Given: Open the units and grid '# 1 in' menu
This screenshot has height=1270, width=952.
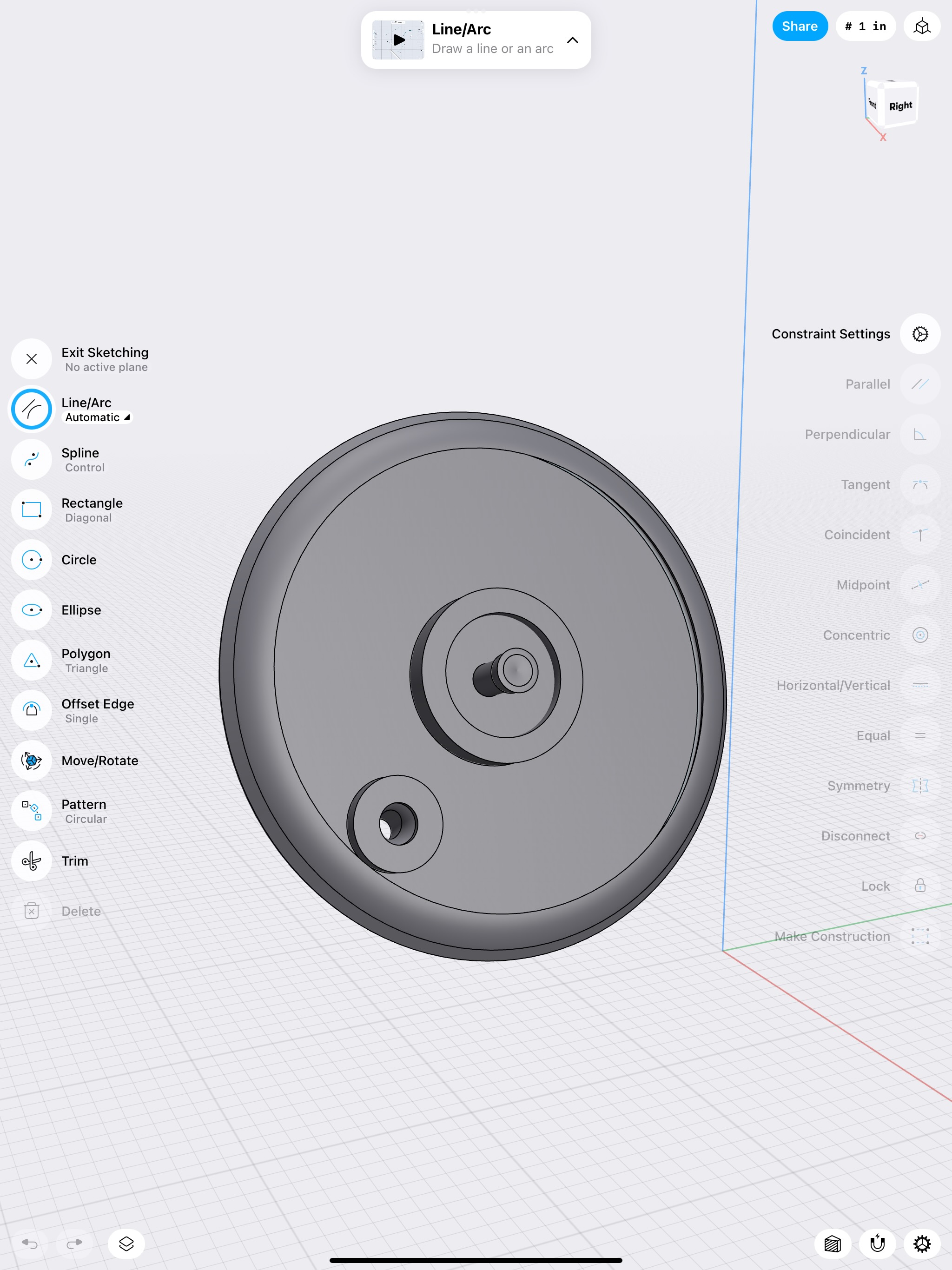Looking at the screenshot, I should pos(865,26).
